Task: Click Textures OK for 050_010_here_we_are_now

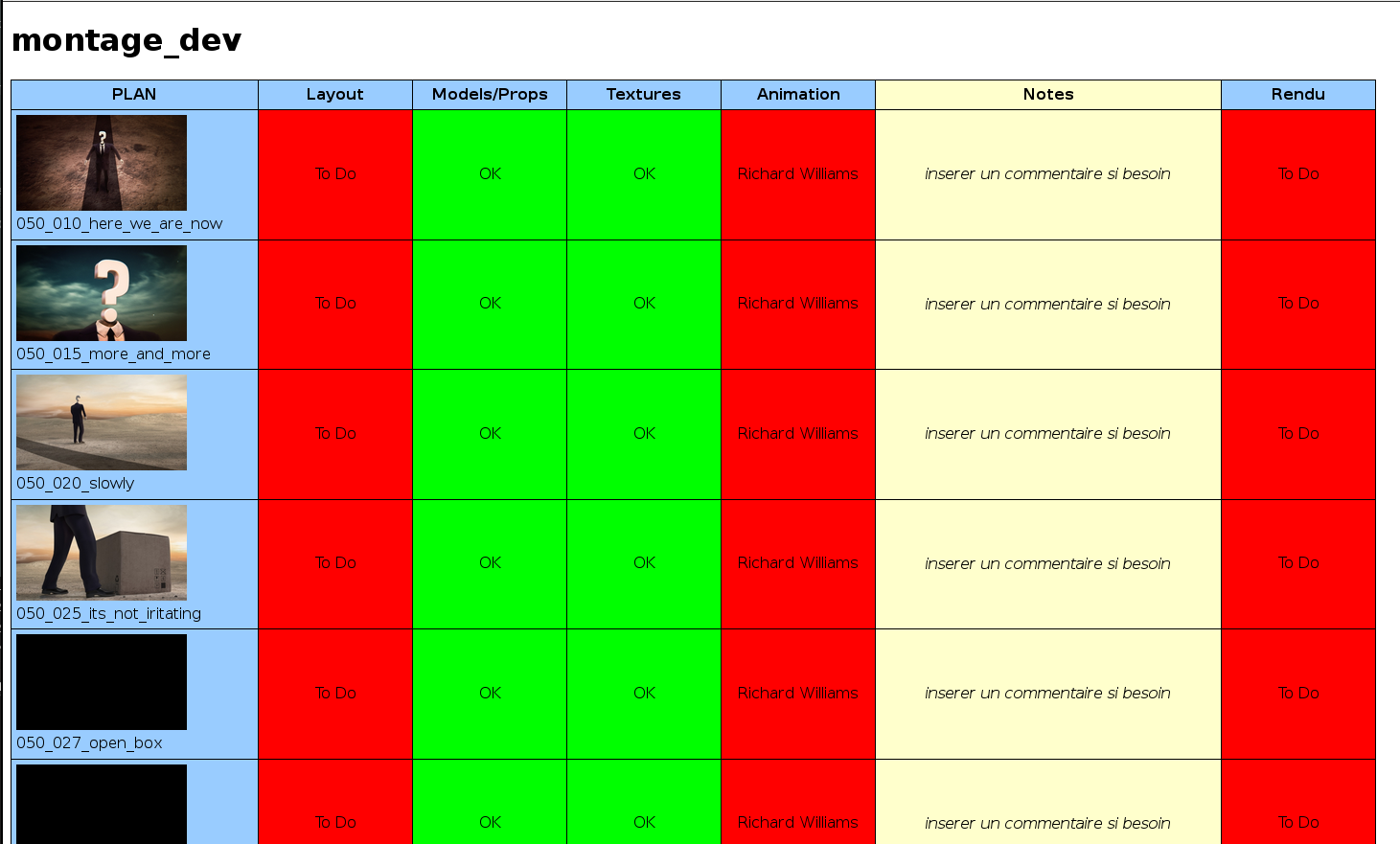Action: [644, 174]
